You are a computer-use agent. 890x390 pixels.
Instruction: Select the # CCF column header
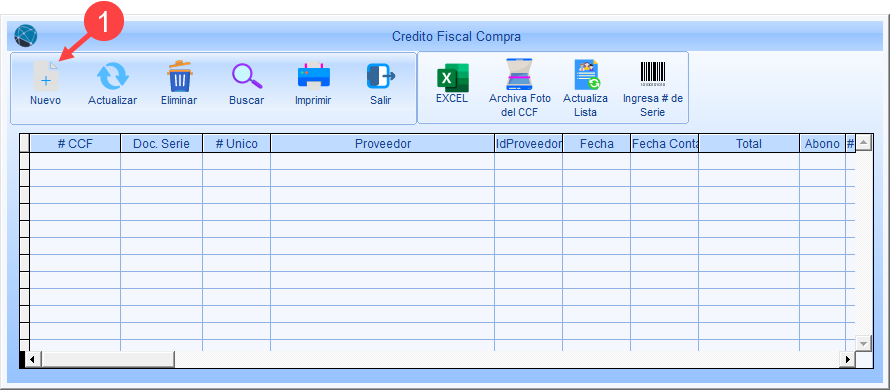point(75,144)
